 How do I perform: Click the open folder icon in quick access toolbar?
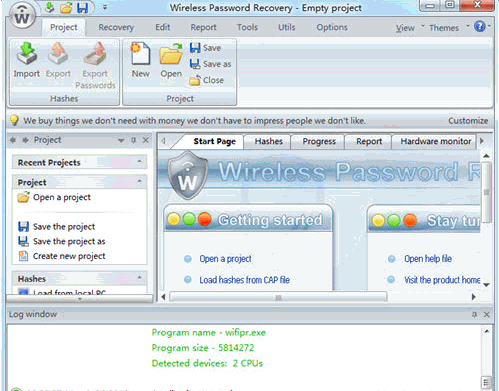click(x=66, y=8)
